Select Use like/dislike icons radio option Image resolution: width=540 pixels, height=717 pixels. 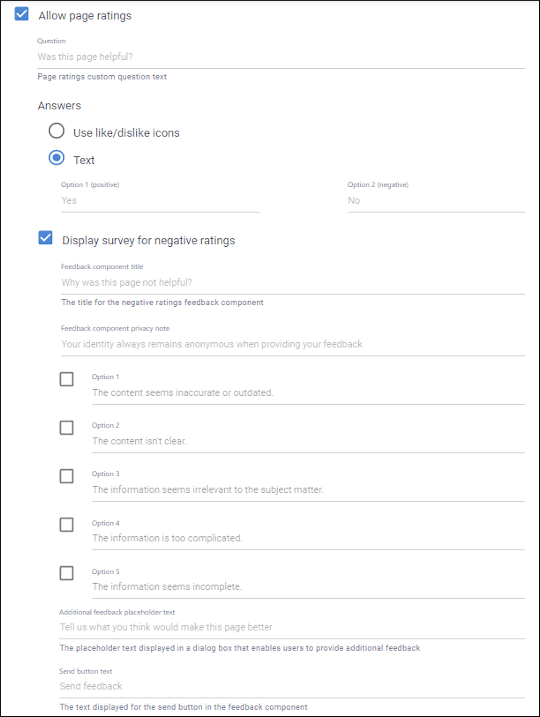coord(57,131)
